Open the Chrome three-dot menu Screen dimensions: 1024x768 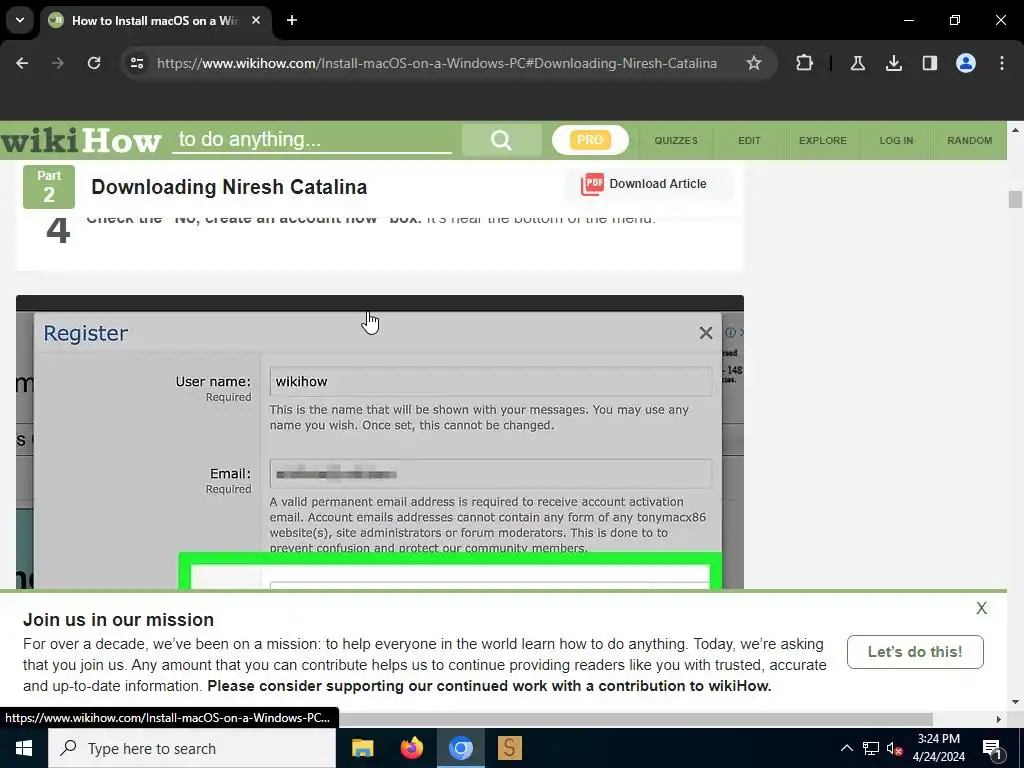coord(1002,63)
